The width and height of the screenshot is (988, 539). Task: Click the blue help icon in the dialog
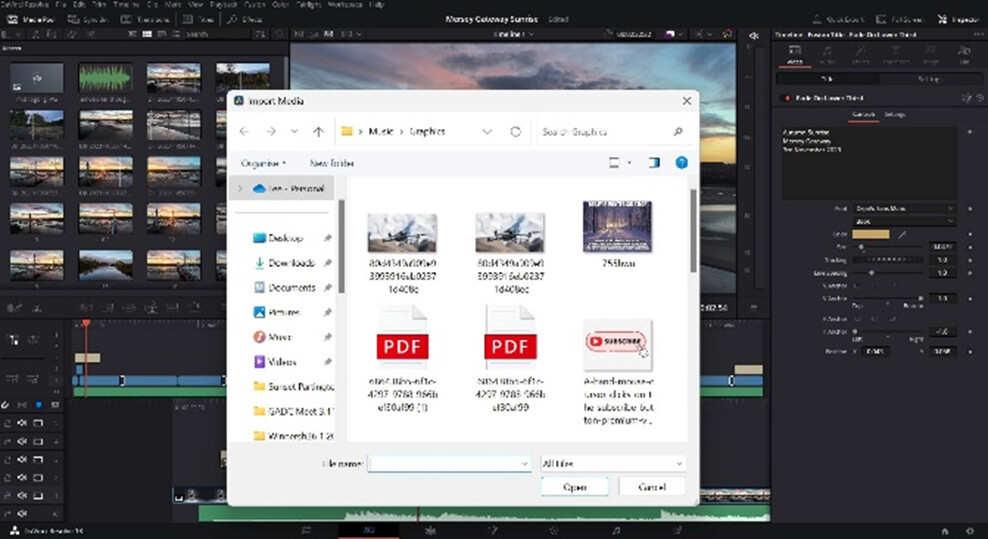point(681,162)
